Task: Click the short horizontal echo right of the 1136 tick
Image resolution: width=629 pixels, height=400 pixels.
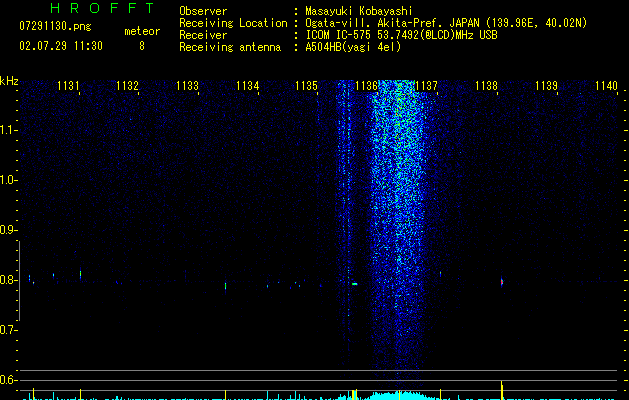Action: [x=355, y=284]
